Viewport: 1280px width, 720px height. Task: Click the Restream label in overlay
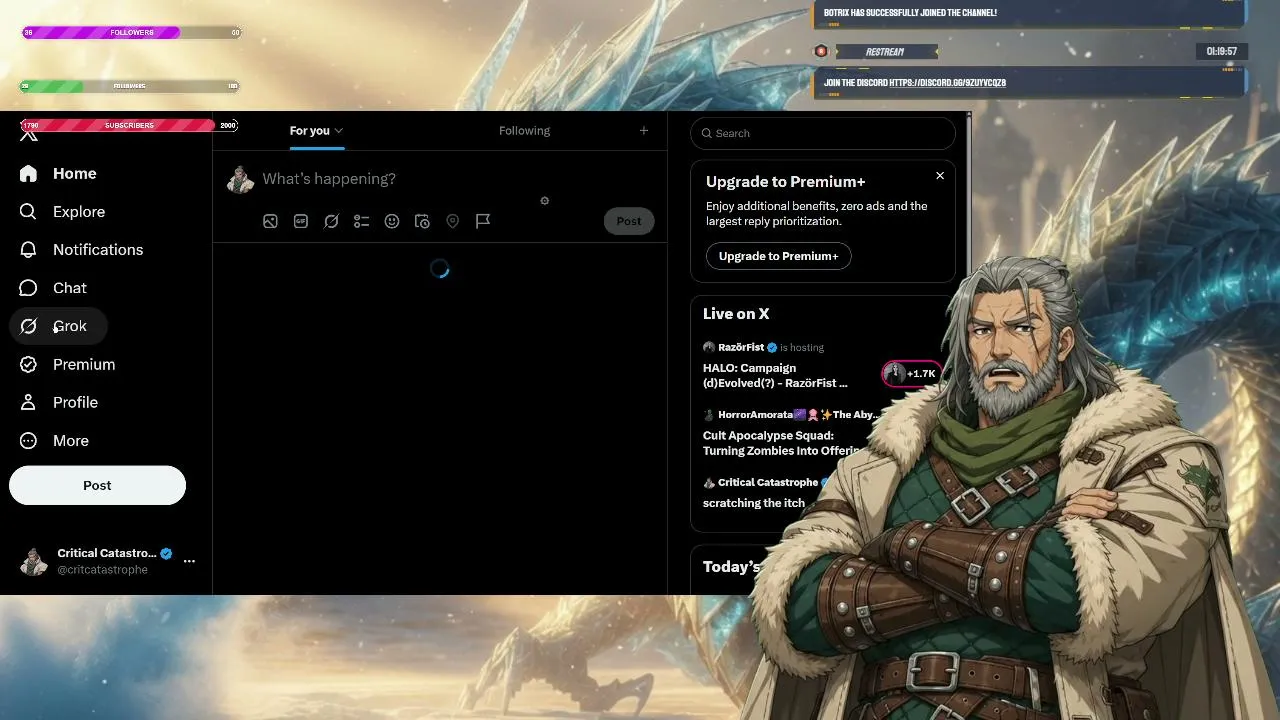(884, 52)
